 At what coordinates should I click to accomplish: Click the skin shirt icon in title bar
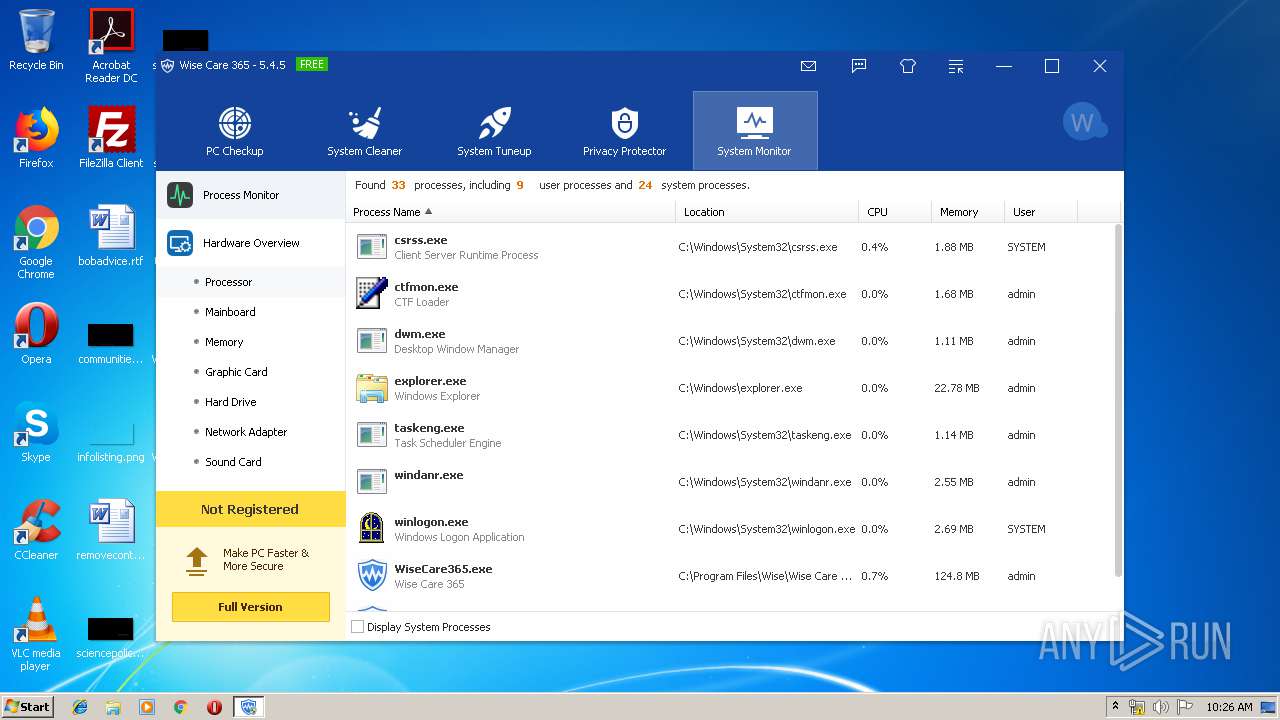(x=908, y=66)
